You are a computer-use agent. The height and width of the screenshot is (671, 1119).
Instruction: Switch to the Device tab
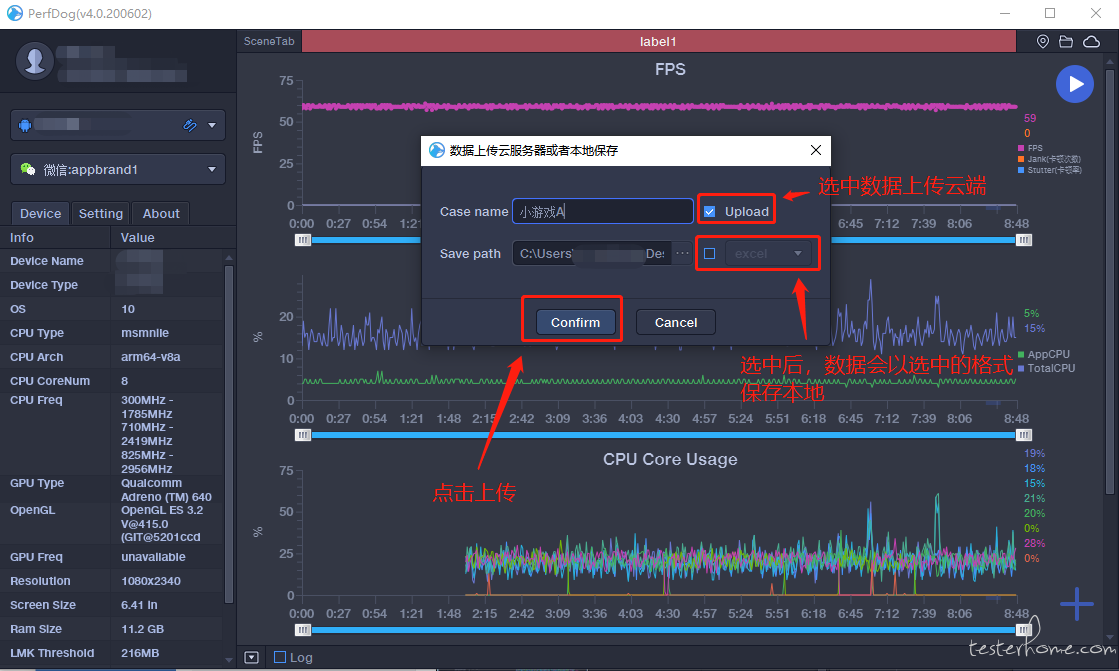(40, 213)
